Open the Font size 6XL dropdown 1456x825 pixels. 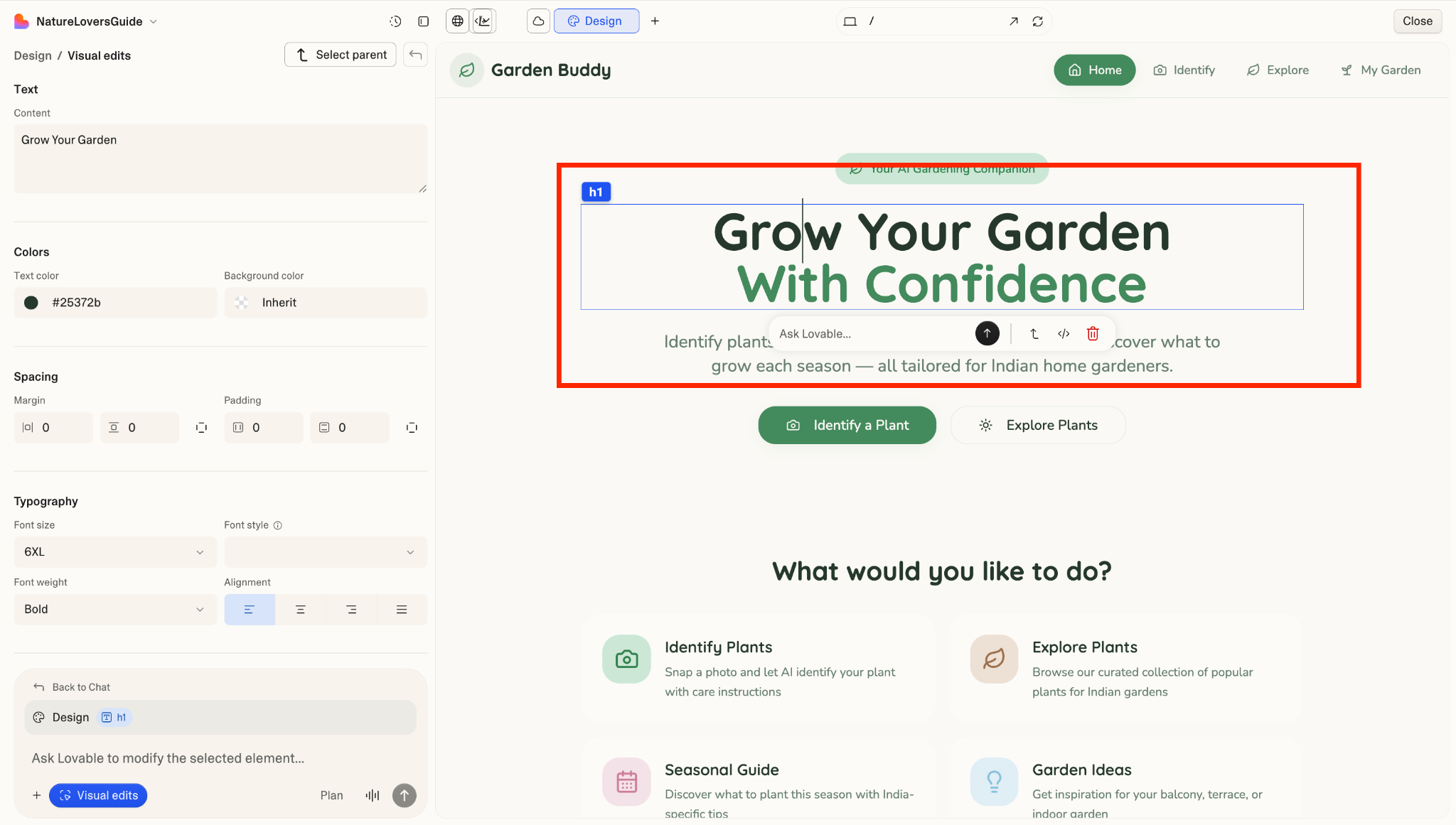(114, 552)
